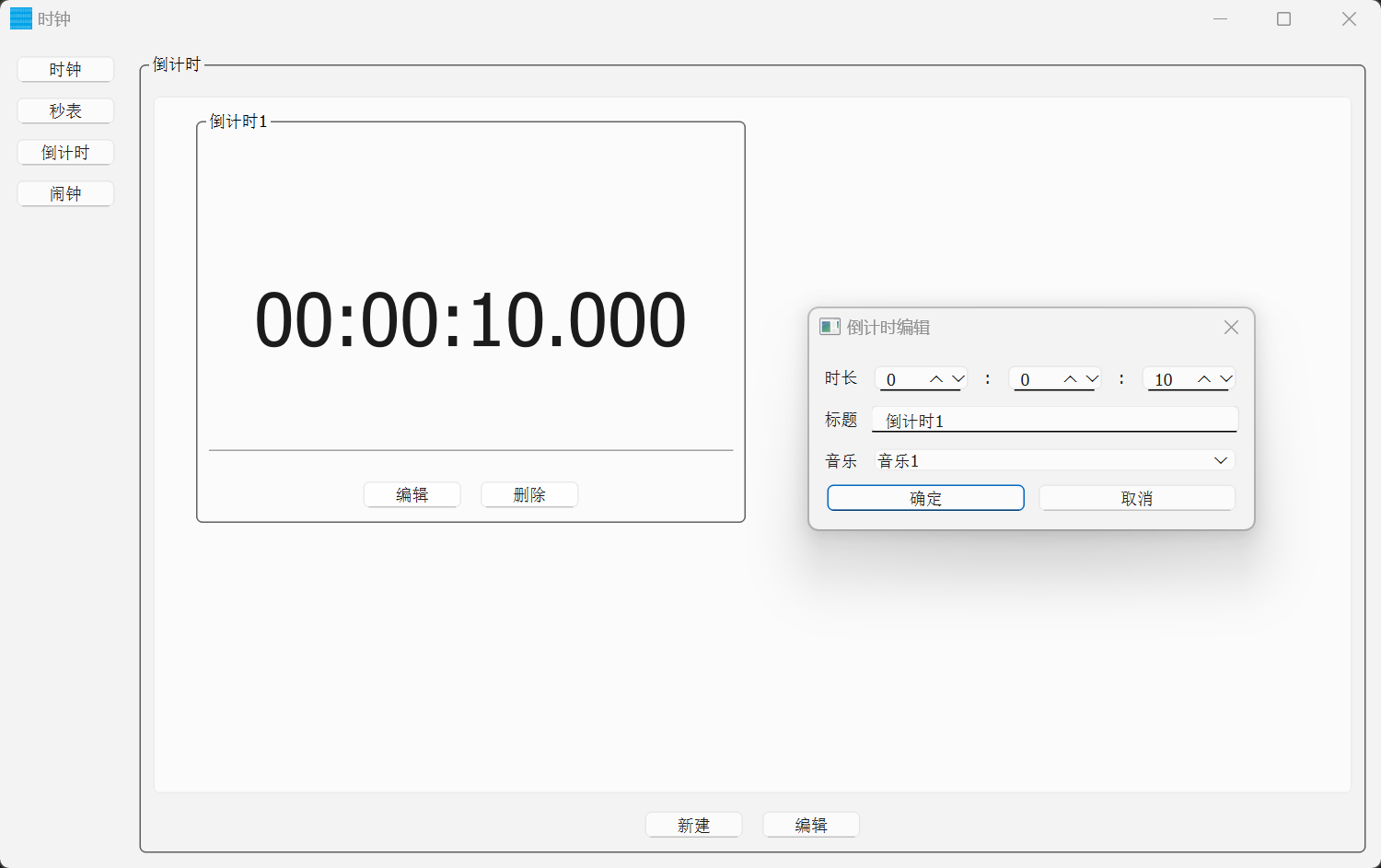Increase the minutes spinner value
1381x868 pixels.
(x=1070, y=379)
